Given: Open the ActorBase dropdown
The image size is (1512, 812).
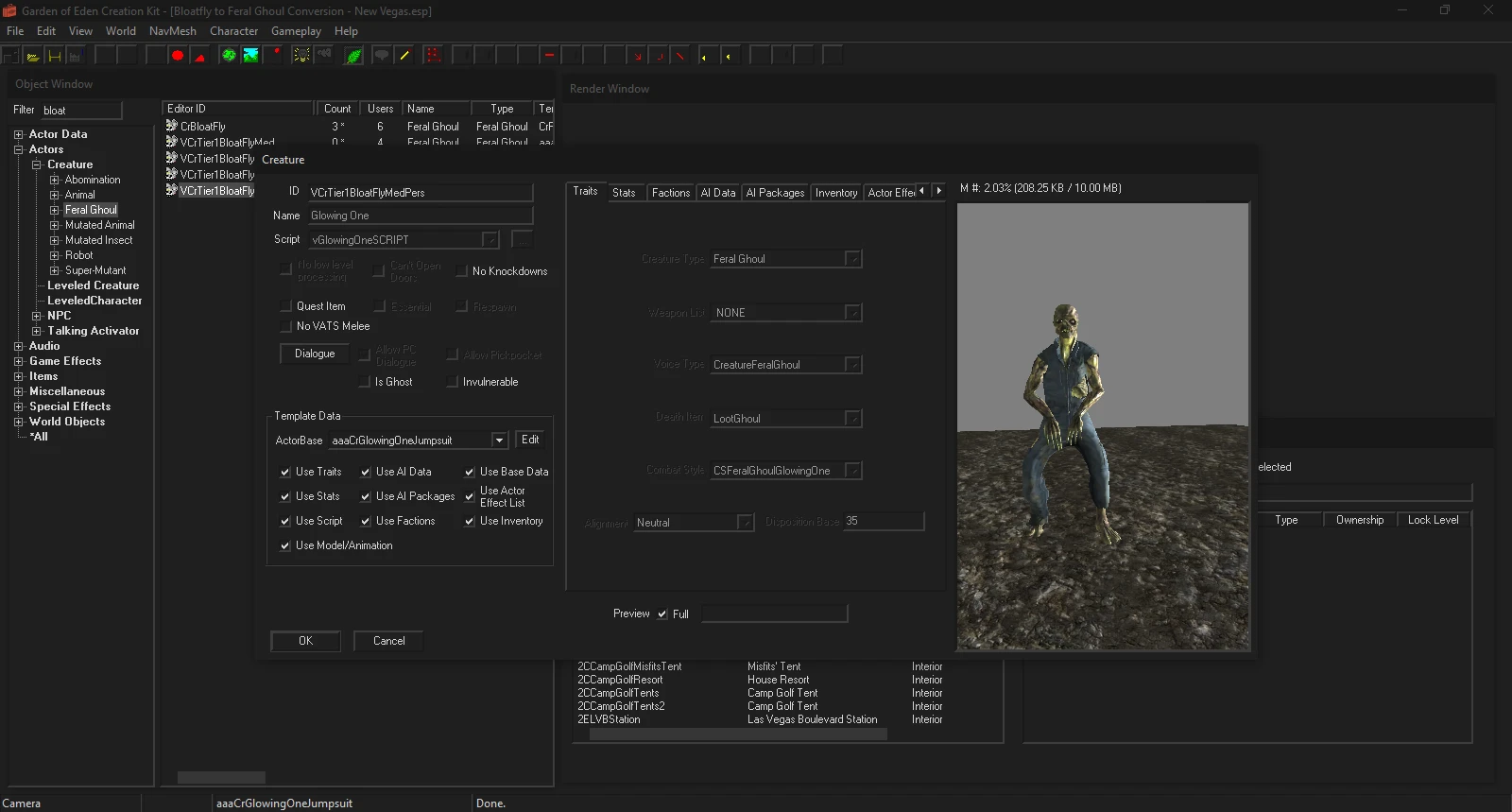Looking at the screenshot, I should (x=499, y=441).
